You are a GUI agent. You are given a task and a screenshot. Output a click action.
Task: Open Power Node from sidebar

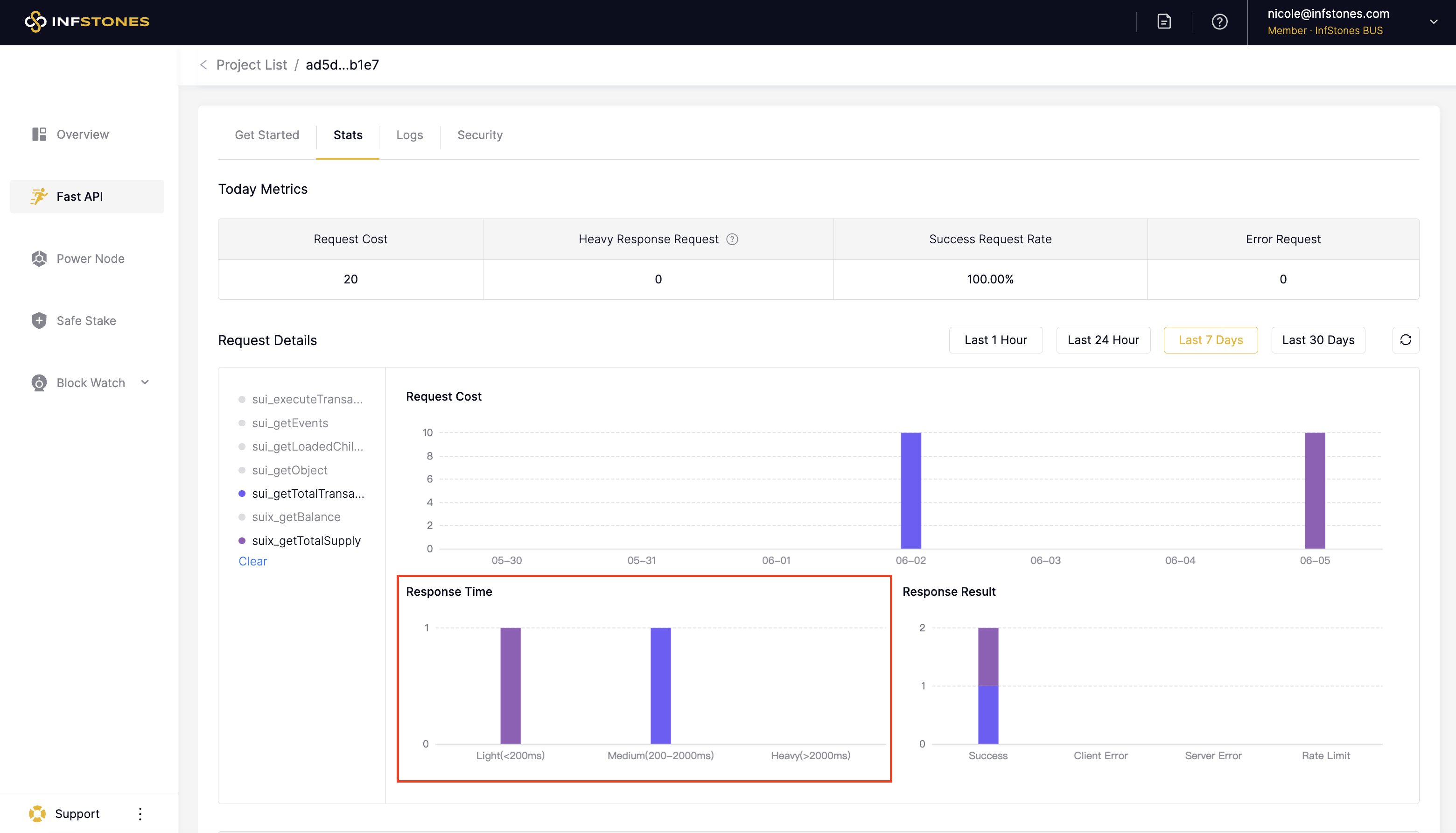[x=90, y=259]
